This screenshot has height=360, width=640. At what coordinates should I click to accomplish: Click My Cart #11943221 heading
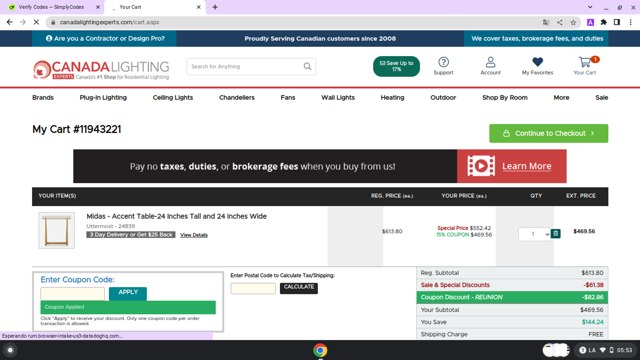[x=77, y=129]
